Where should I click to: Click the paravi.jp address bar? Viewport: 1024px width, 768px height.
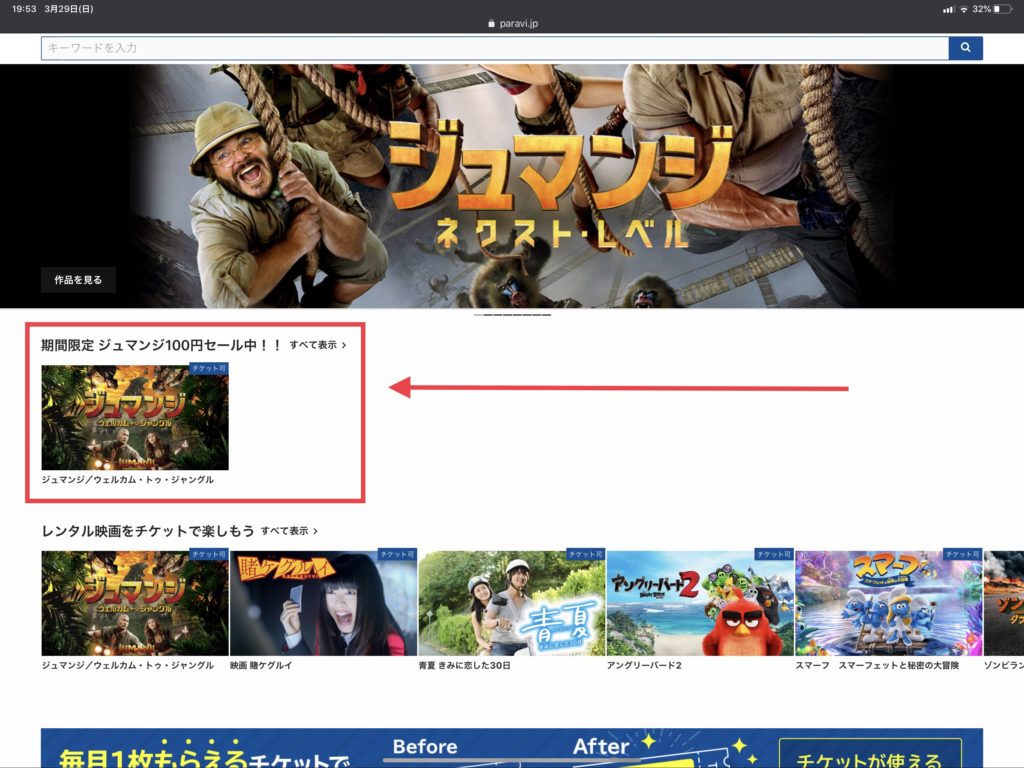512,24
